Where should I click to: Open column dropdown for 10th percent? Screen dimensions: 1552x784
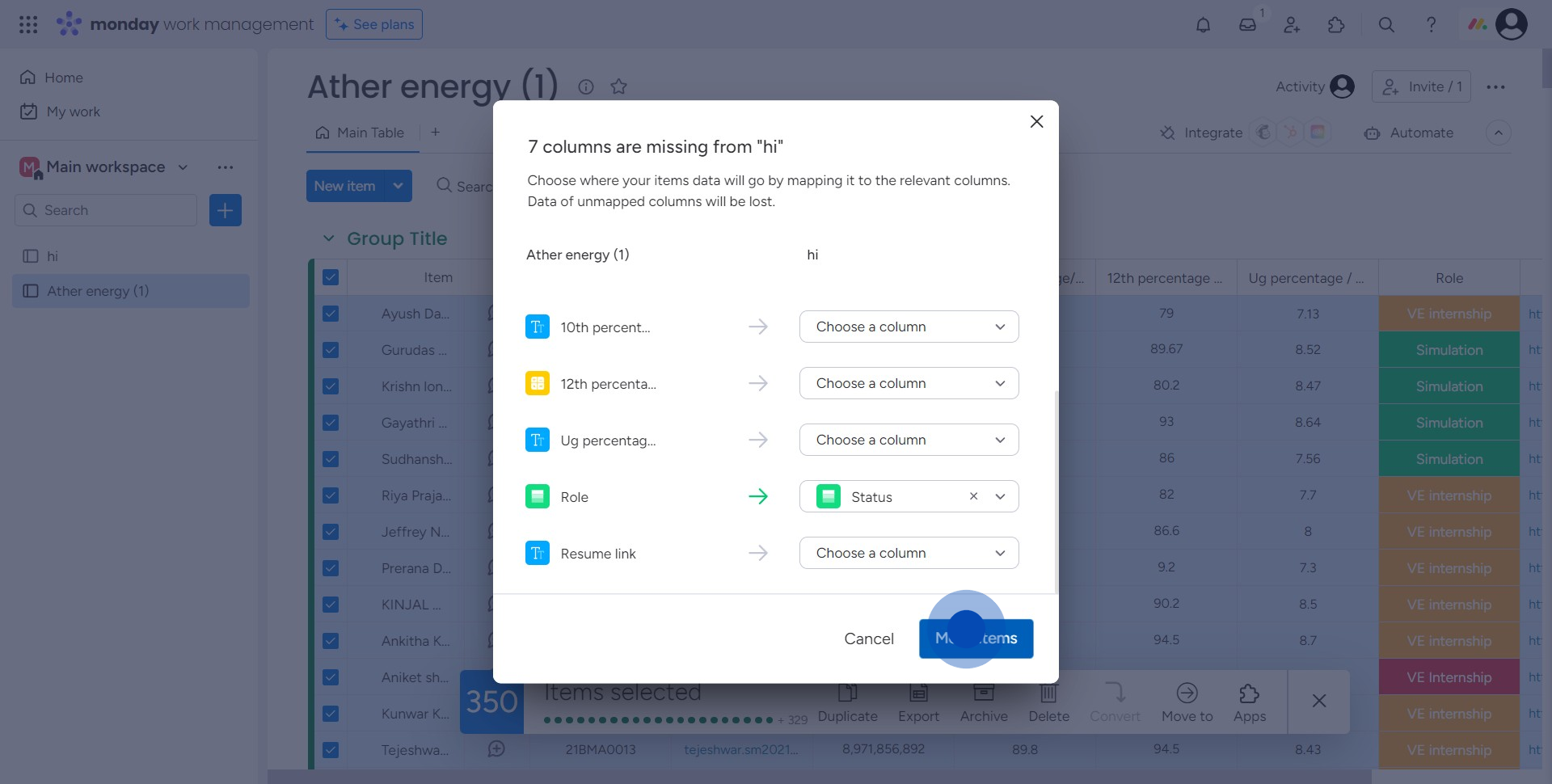tap(909, 327)
